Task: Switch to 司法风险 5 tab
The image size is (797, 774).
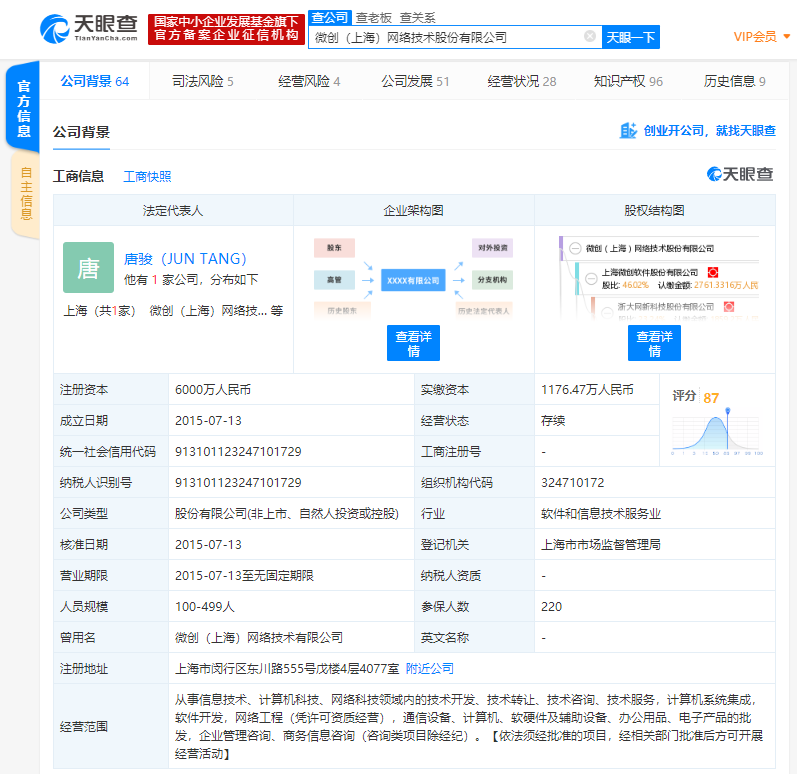Action: tap(202, 81)
